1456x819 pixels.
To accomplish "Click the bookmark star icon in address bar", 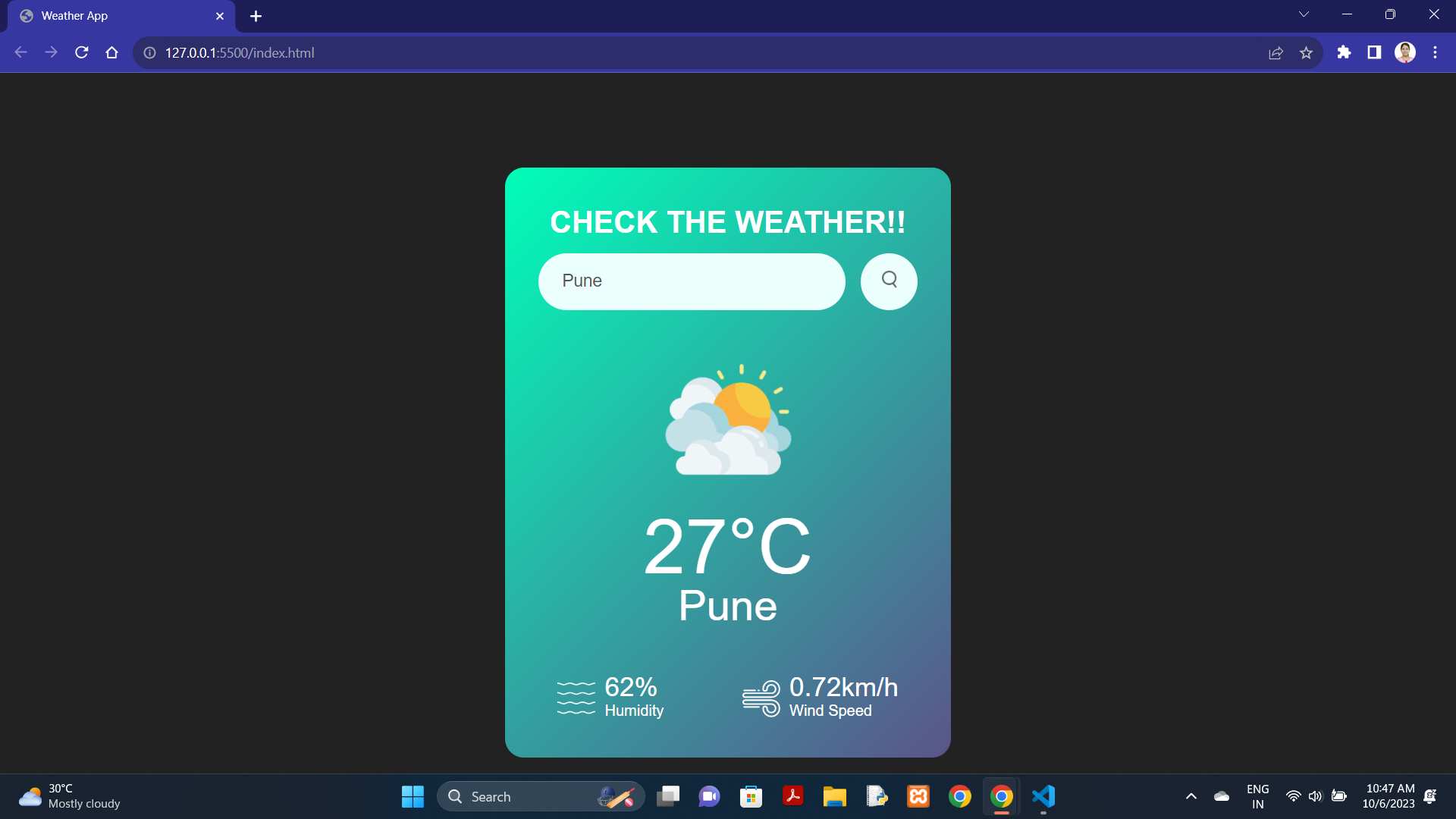I will click(1307, 52).
